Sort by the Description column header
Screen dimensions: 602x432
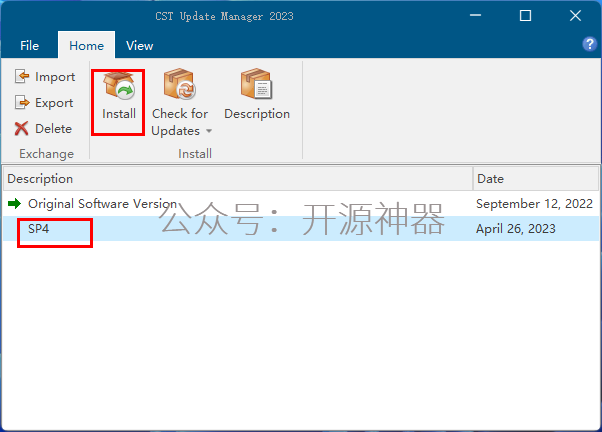tap(238, 179)
